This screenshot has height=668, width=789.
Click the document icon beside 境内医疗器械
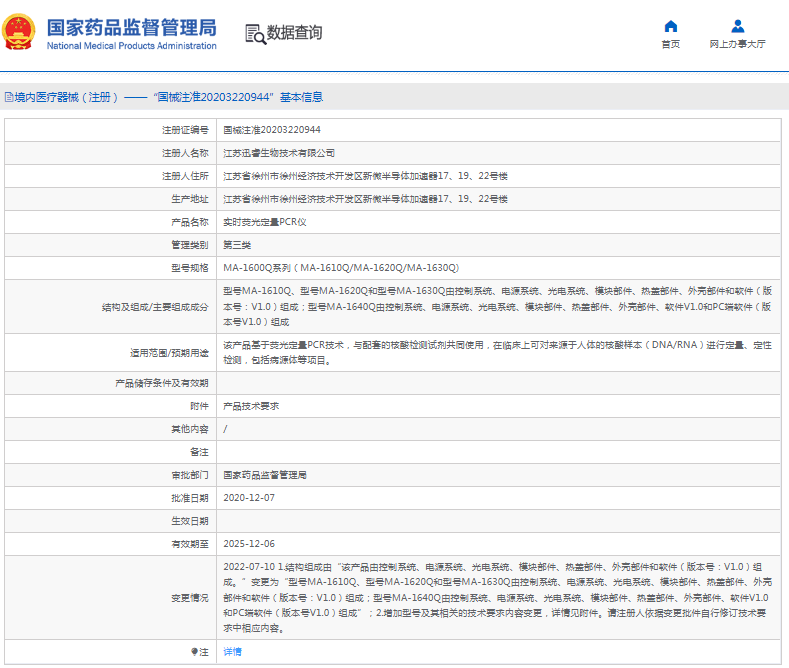9,97
